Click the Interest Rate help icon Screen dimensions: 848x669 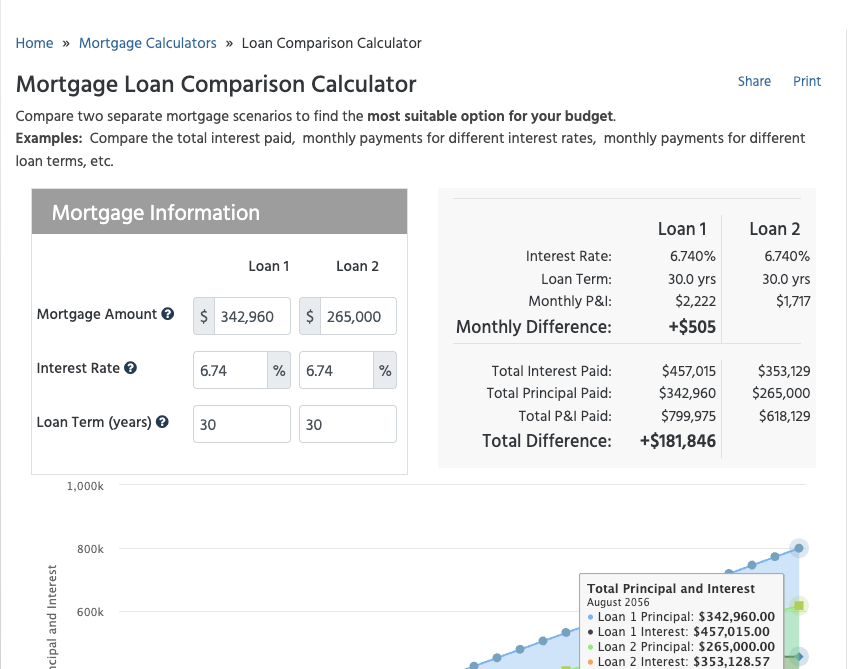click(x=130, y=368)
